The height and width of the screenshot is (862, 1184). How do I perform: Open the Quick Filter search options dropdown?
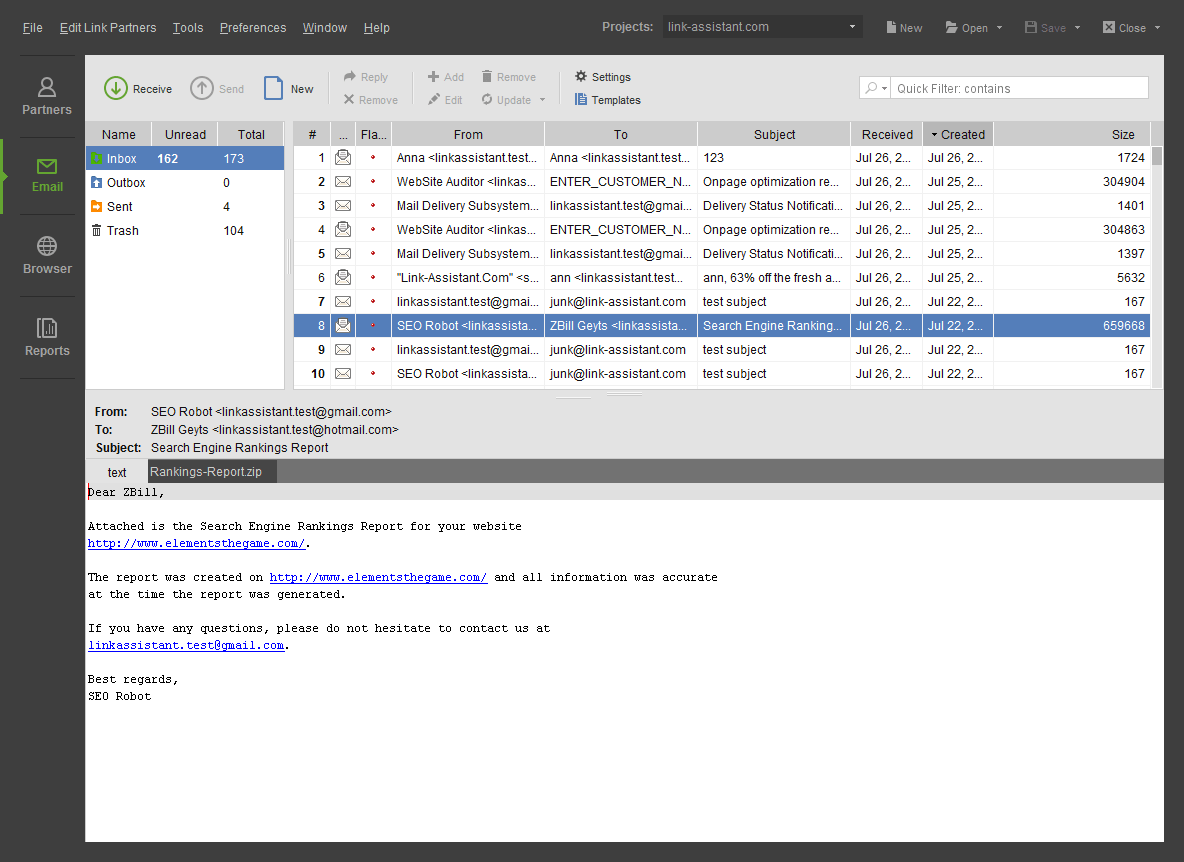click(x=875, y=88)
